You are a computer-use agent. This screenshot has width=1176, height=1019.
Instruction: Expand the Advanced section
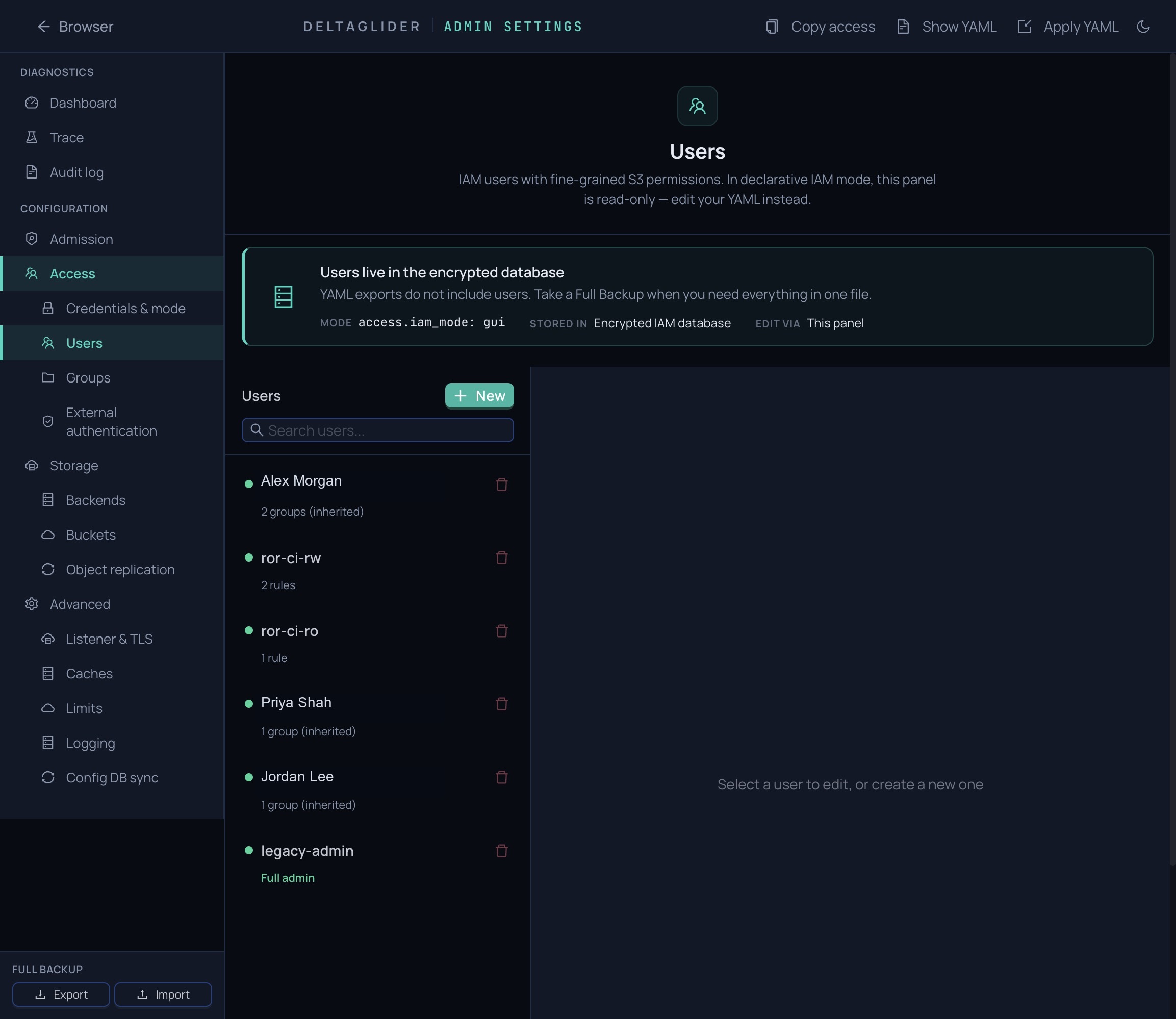point(80,604)
